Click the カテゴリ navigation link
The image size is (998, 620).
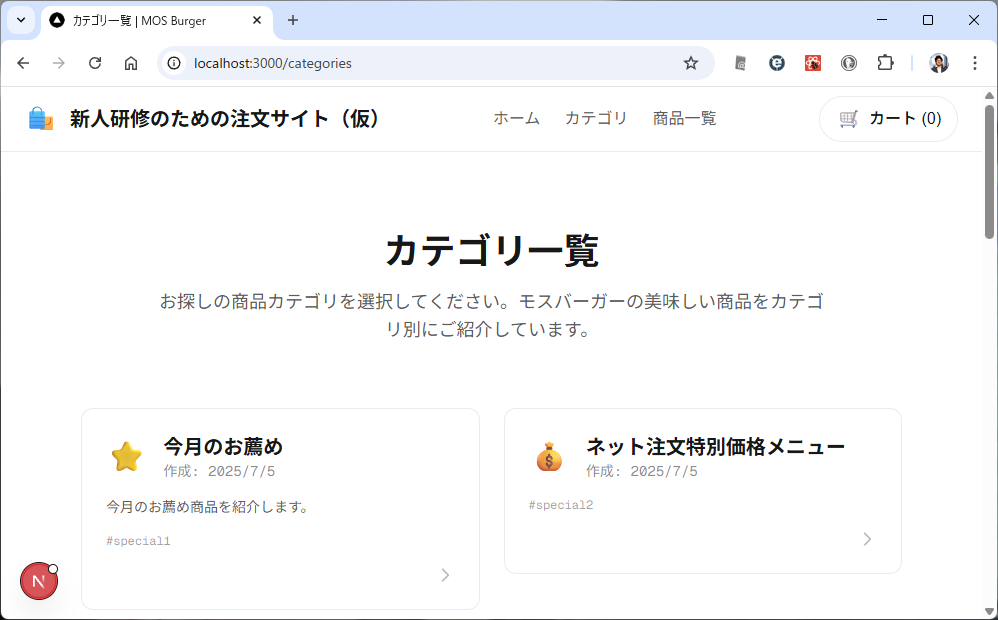click(596, 119)
